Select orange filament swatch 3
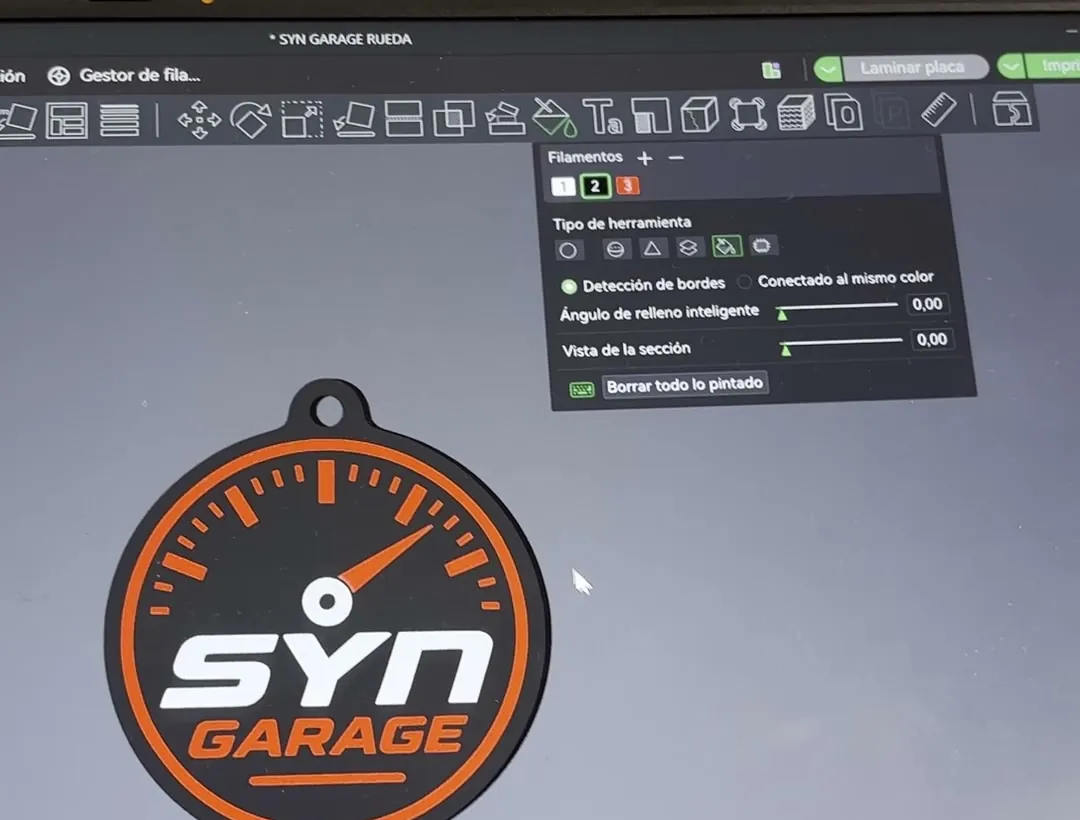This screenshot has height=820, width=1080. 627,185
